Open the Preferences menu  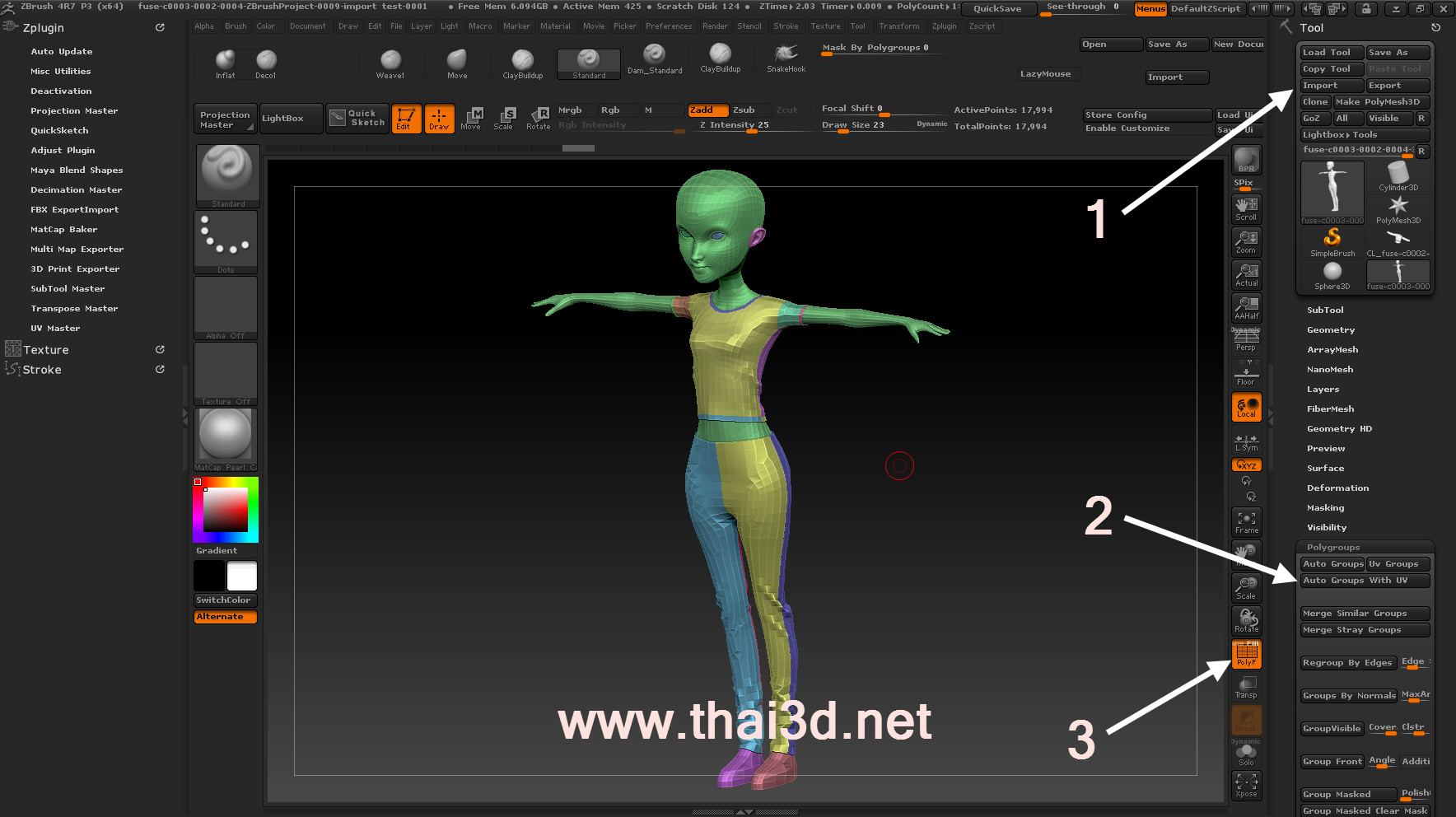pyautogui.click(x=668, y=26)
